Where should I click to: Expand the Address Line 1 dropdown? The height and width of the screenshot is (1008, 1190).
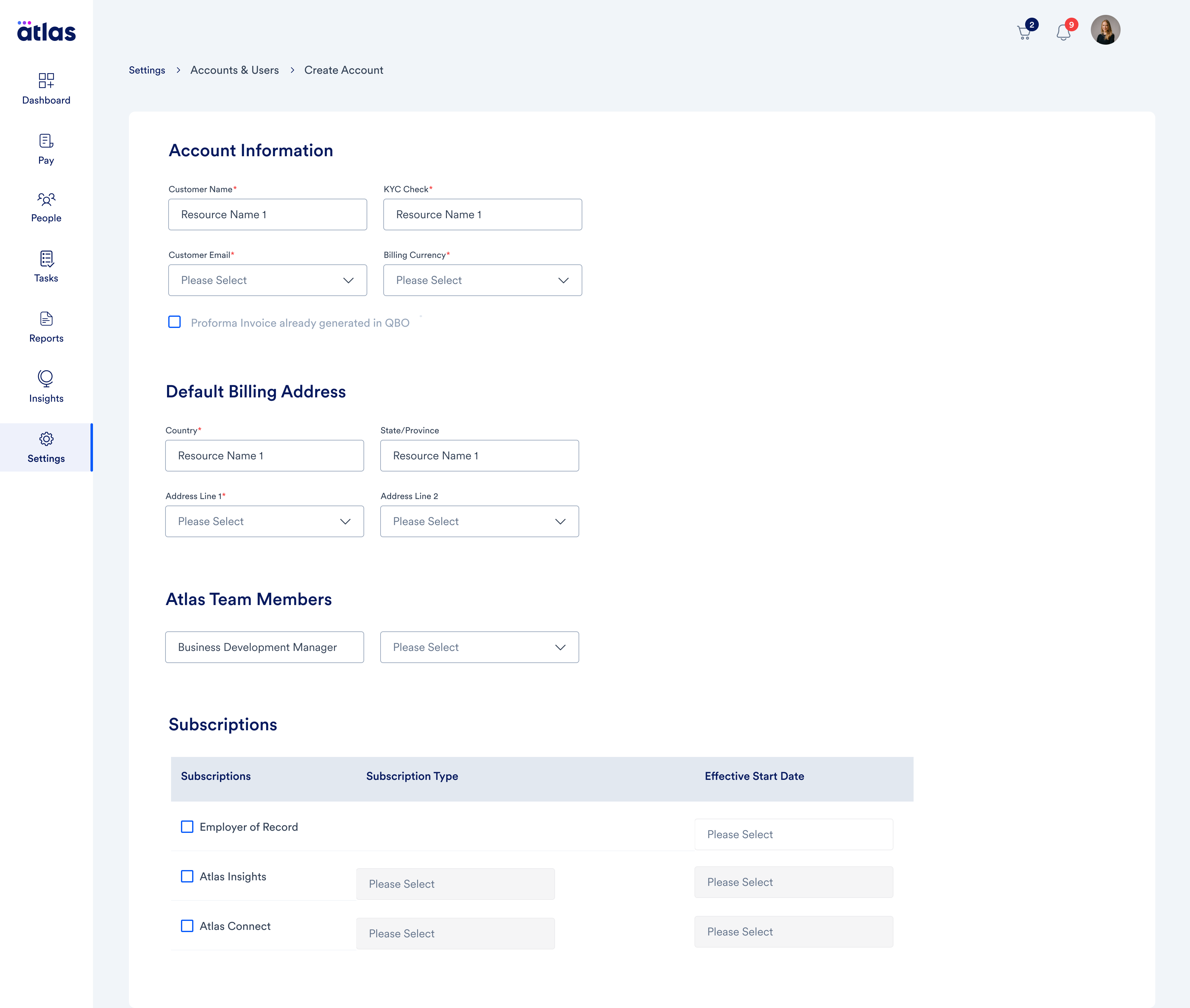[x=265, y=521]
